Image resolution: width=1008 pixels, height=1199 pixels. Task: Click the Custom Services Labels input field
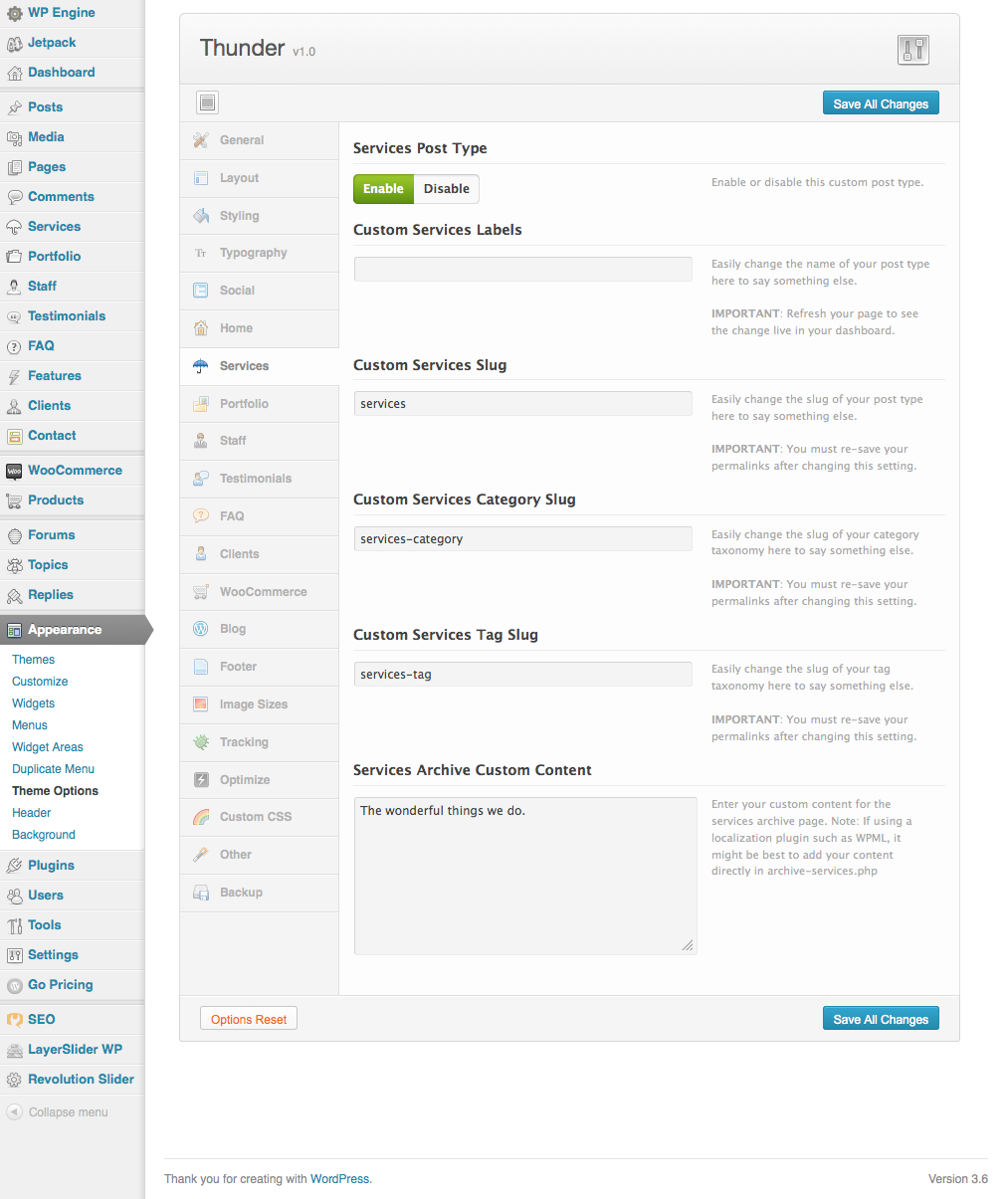pyautogui.click(x=522, y=269)
